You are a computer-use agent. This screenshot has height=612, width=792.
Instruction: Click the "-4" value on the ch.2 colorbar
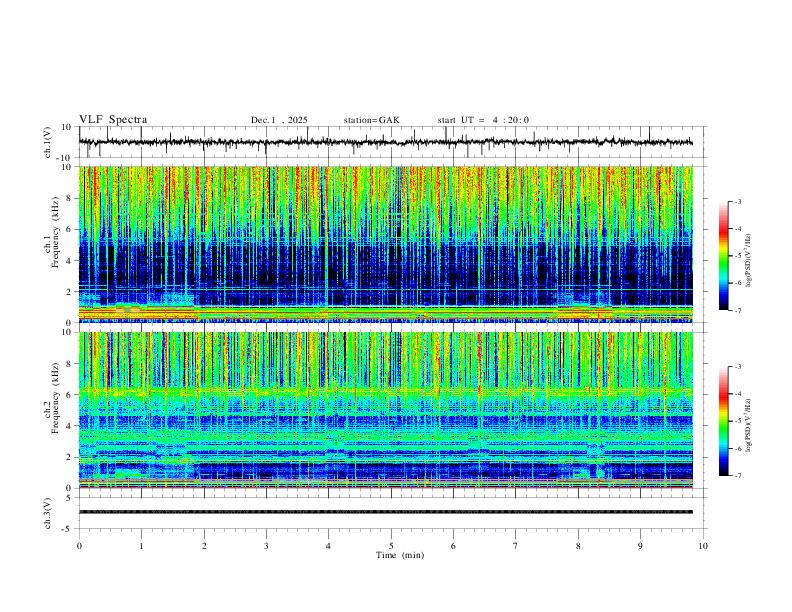737,394
